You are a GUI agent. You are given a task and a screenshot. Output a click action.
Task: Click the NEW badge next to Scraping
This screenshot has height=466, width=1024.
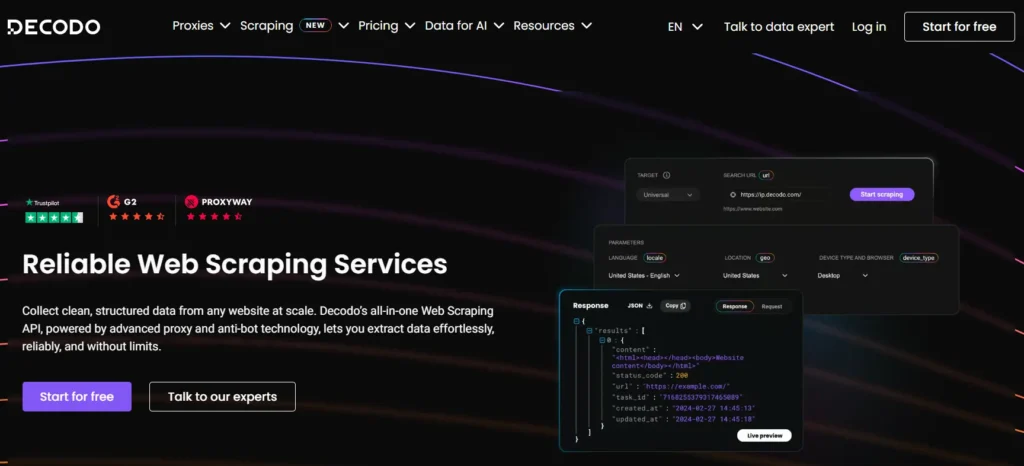tap(315, 25)
